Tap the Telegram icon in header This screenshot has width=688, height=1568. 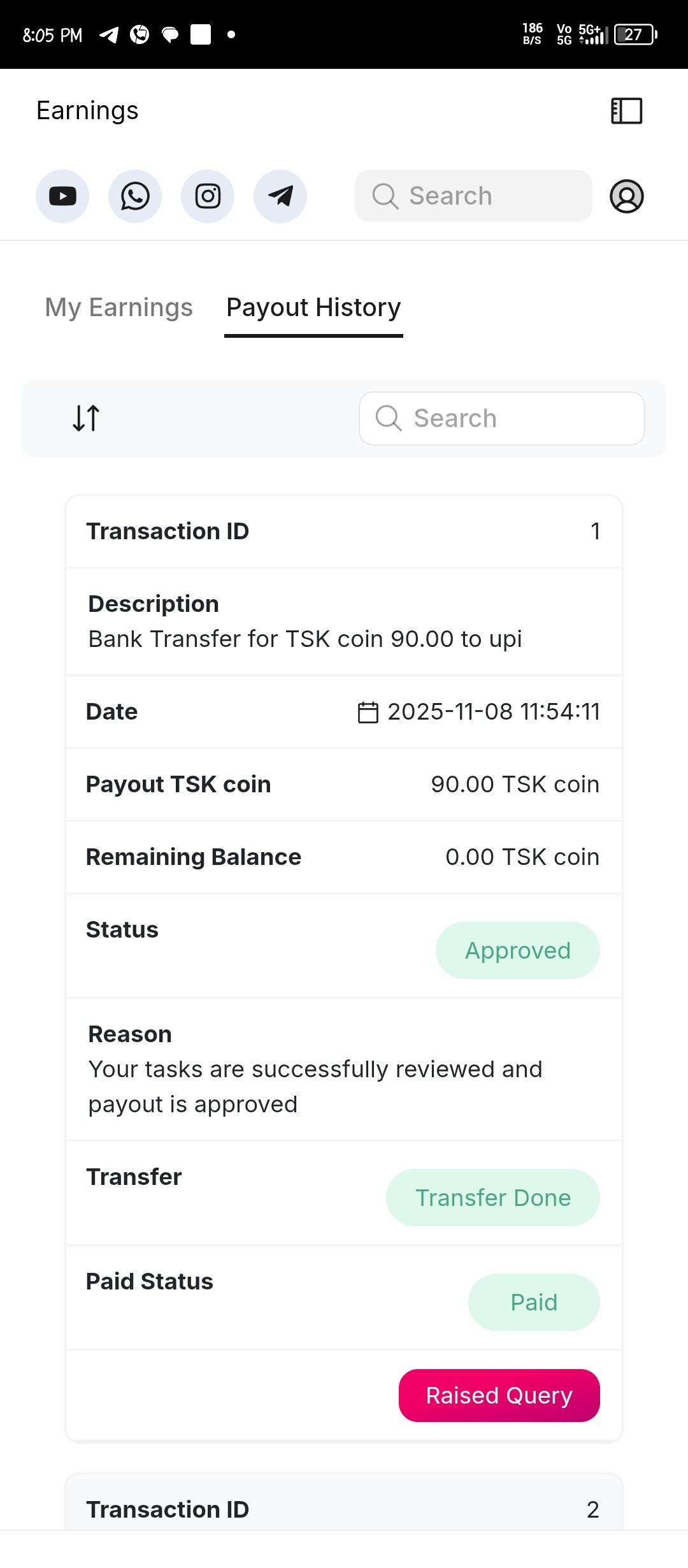pos(280,196)
